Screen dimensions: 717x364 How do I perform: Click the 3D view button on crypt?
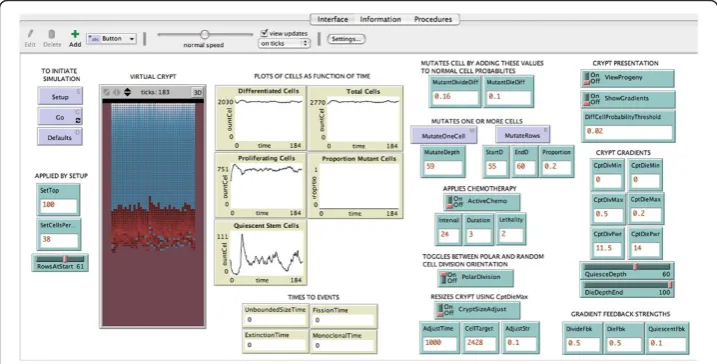198,92
